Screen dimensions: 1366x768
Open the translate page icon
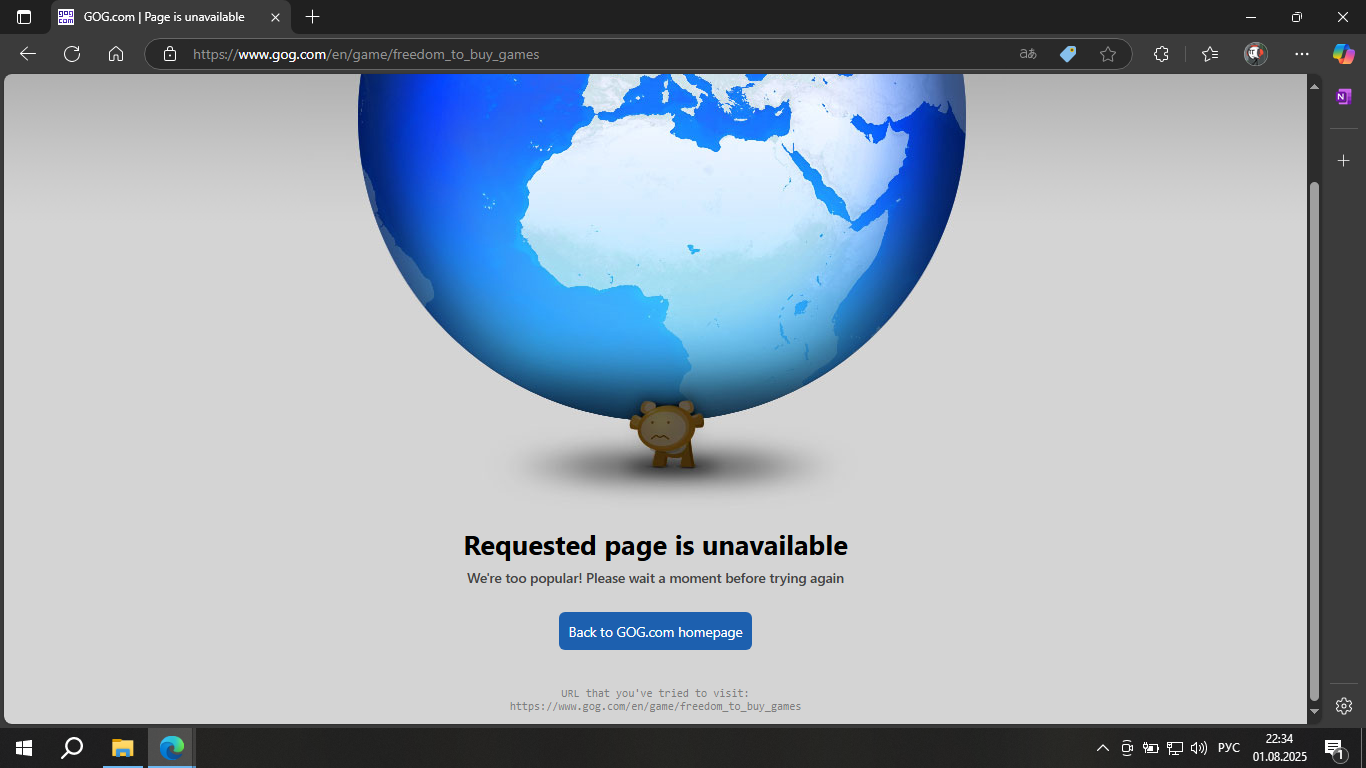pos(1028,54)
